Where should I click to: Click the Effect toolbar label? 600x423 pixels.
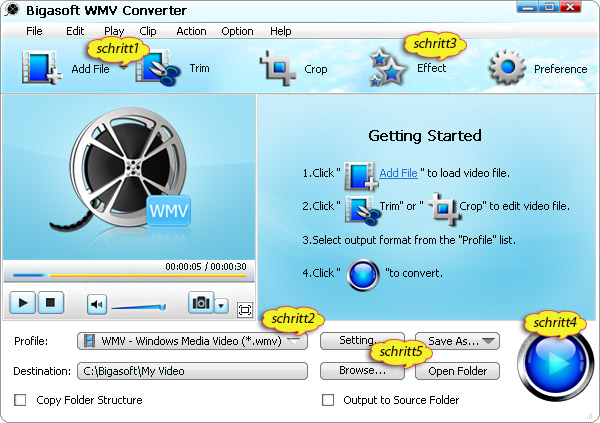pos(432,68)
